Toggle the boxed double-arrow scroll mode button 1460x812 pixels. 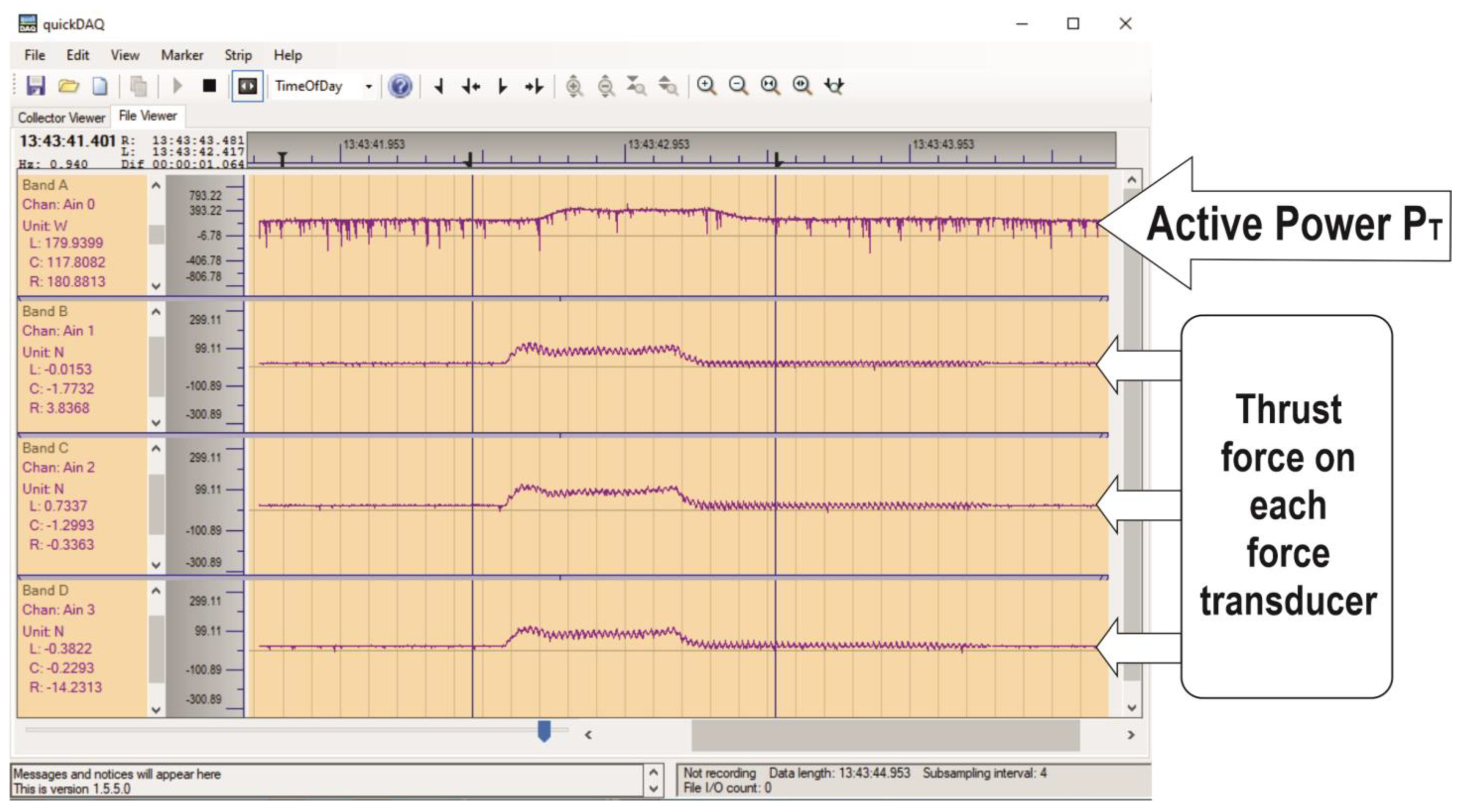247,86
